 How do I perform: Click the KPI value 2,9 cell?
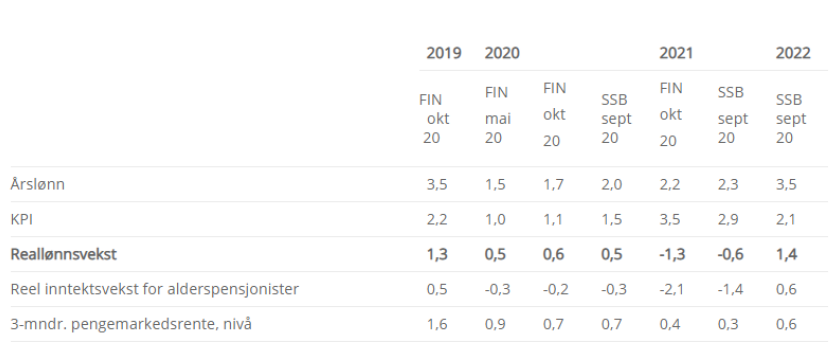[x=728, y=219]
